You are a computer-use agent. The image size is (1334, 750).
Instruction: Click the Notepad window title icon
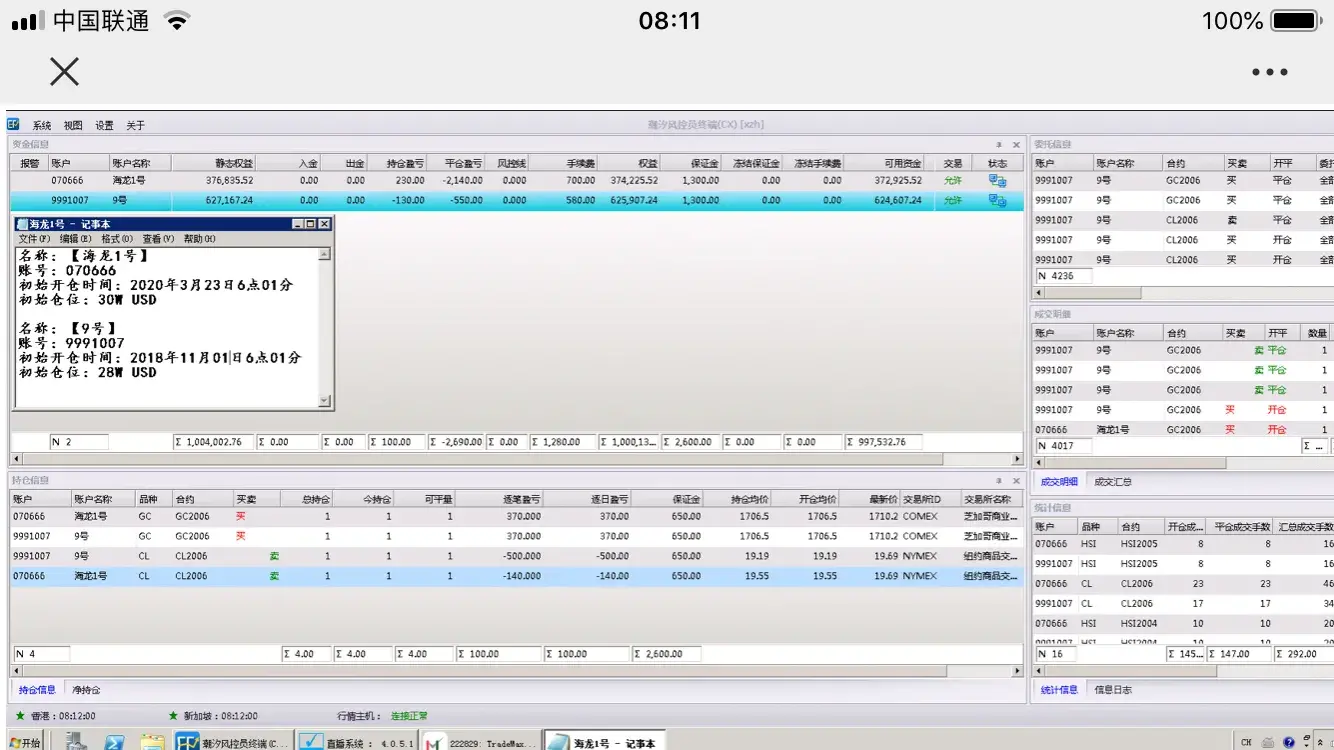[x=22, y=224]
